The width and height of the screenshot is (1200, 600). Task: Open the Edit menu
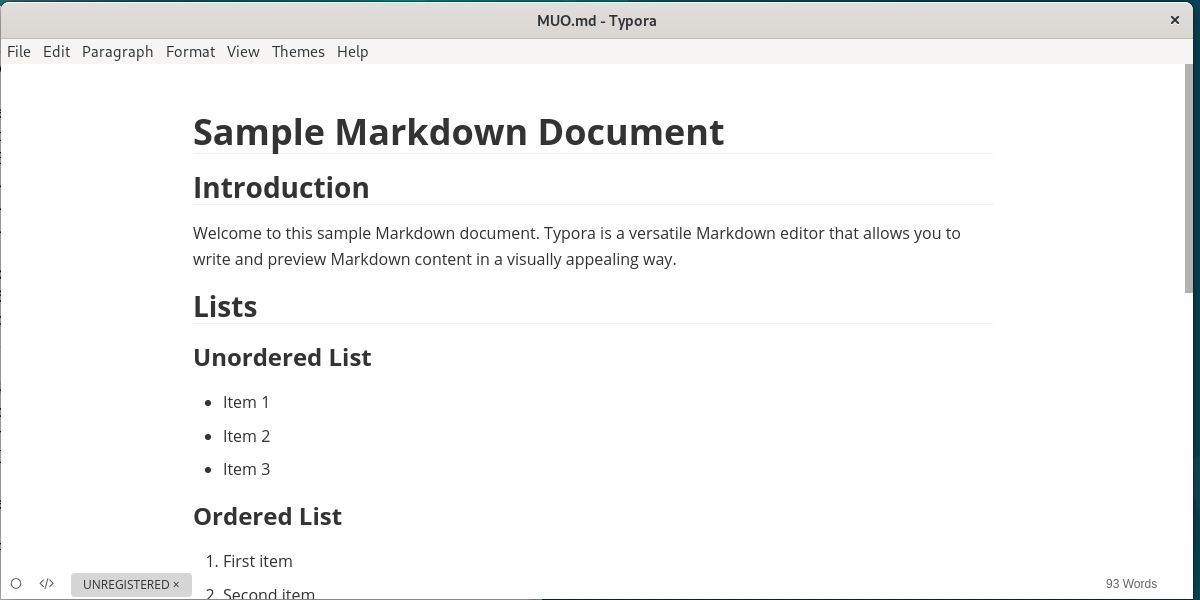[x=56, y=51]
